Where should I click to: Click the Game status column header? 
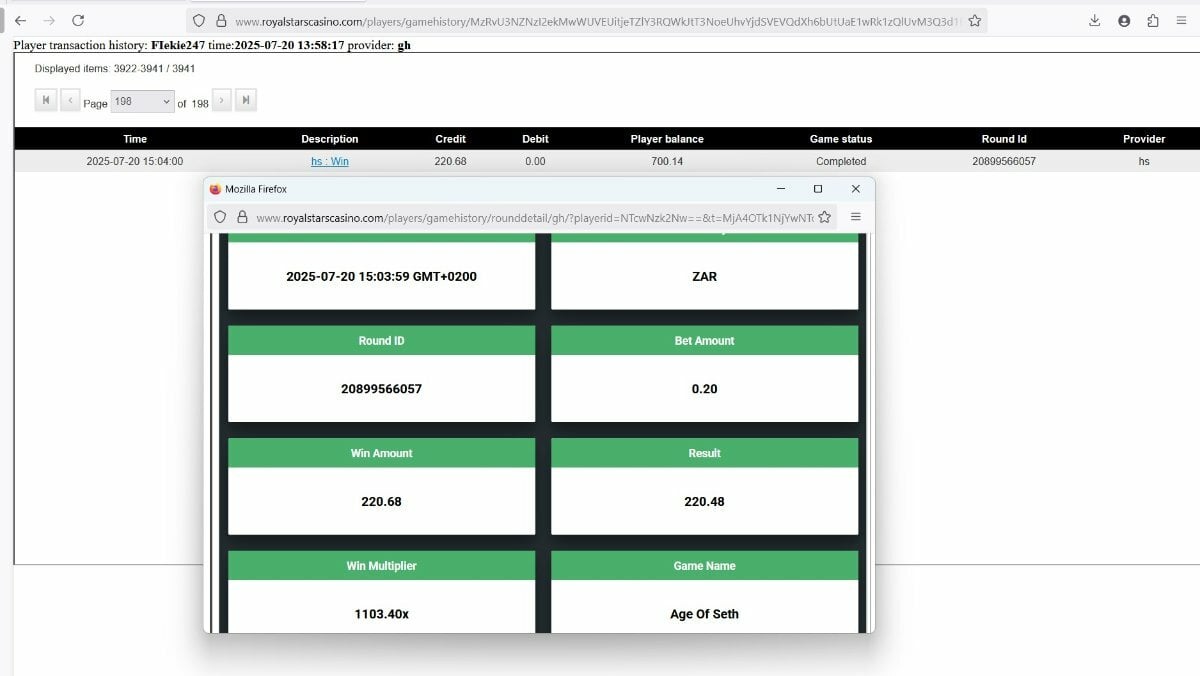(841, 139)
